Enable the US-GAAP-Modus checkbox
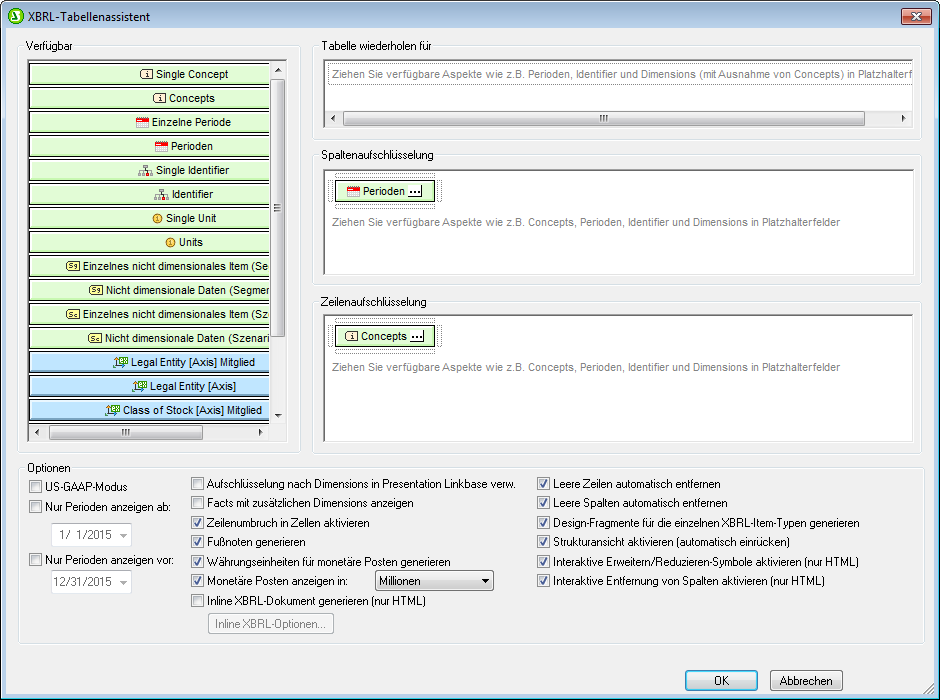 36,487
